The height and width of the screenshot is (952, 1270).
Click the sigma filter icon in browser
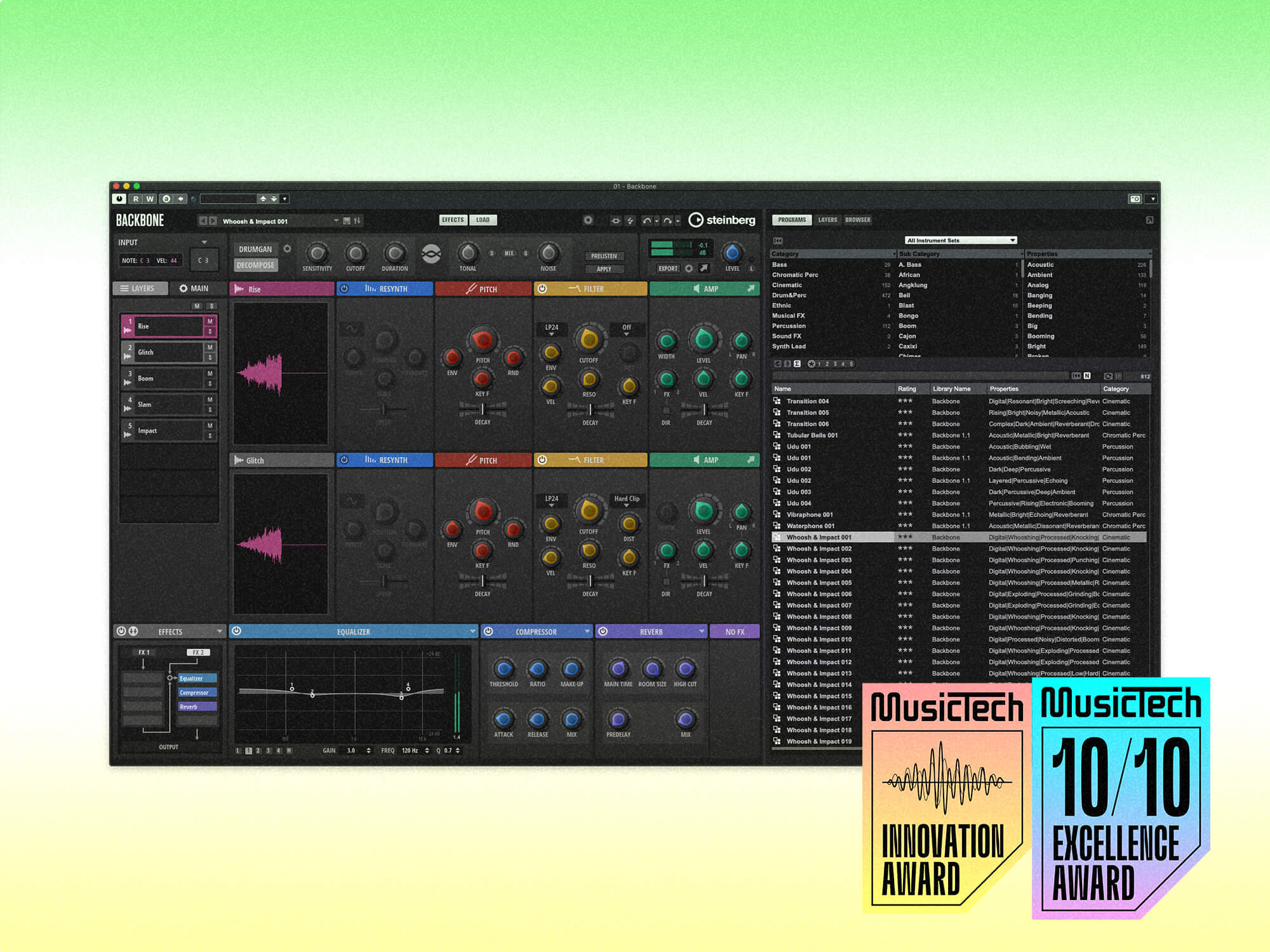tap(797, 364)
